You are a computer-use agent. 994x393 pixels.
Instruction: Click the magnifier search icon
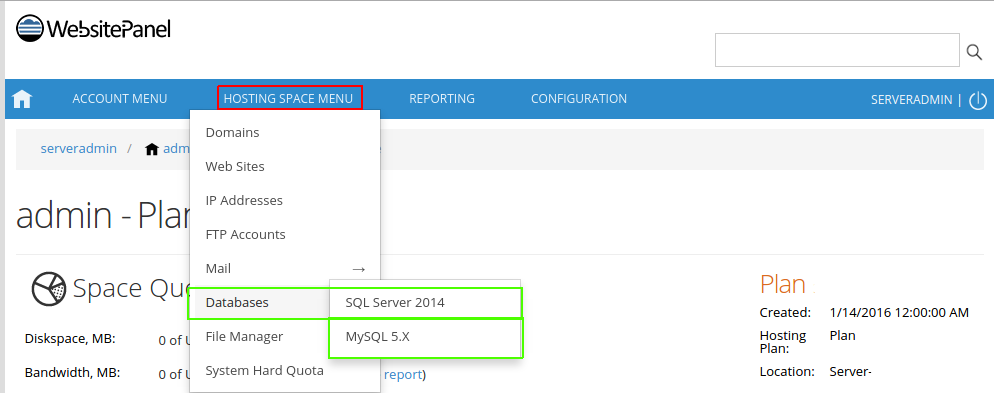pos(974,51)
